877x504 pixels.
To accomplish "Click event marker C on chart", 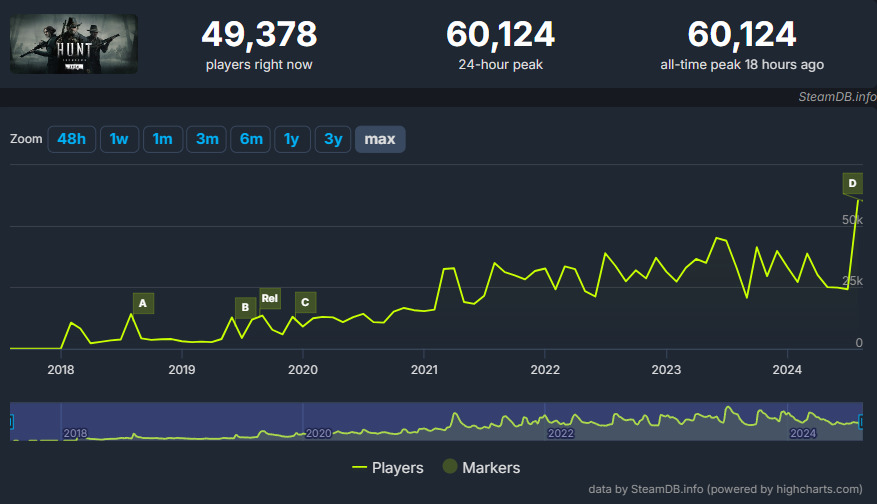I will 305,302.
